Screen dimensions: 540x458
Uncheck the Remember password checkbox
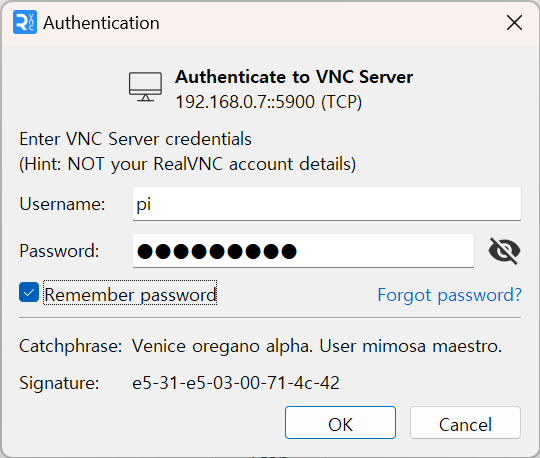tap(29, 292)
